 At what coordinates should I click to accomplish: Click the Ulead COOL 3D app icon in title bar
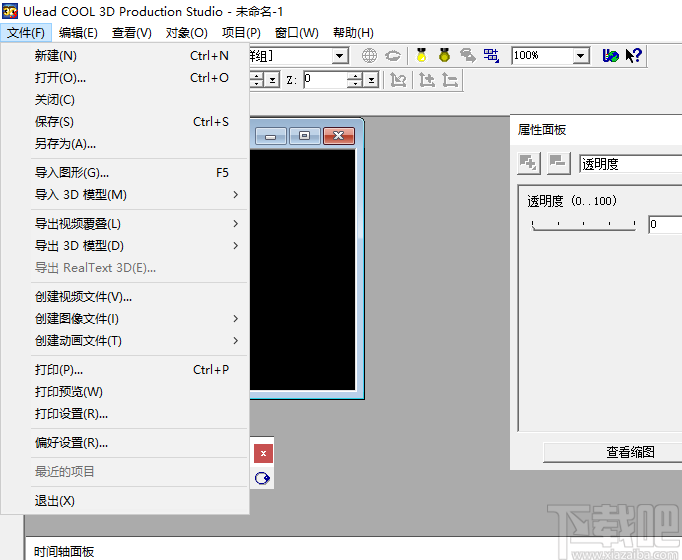tap(10, 11)
